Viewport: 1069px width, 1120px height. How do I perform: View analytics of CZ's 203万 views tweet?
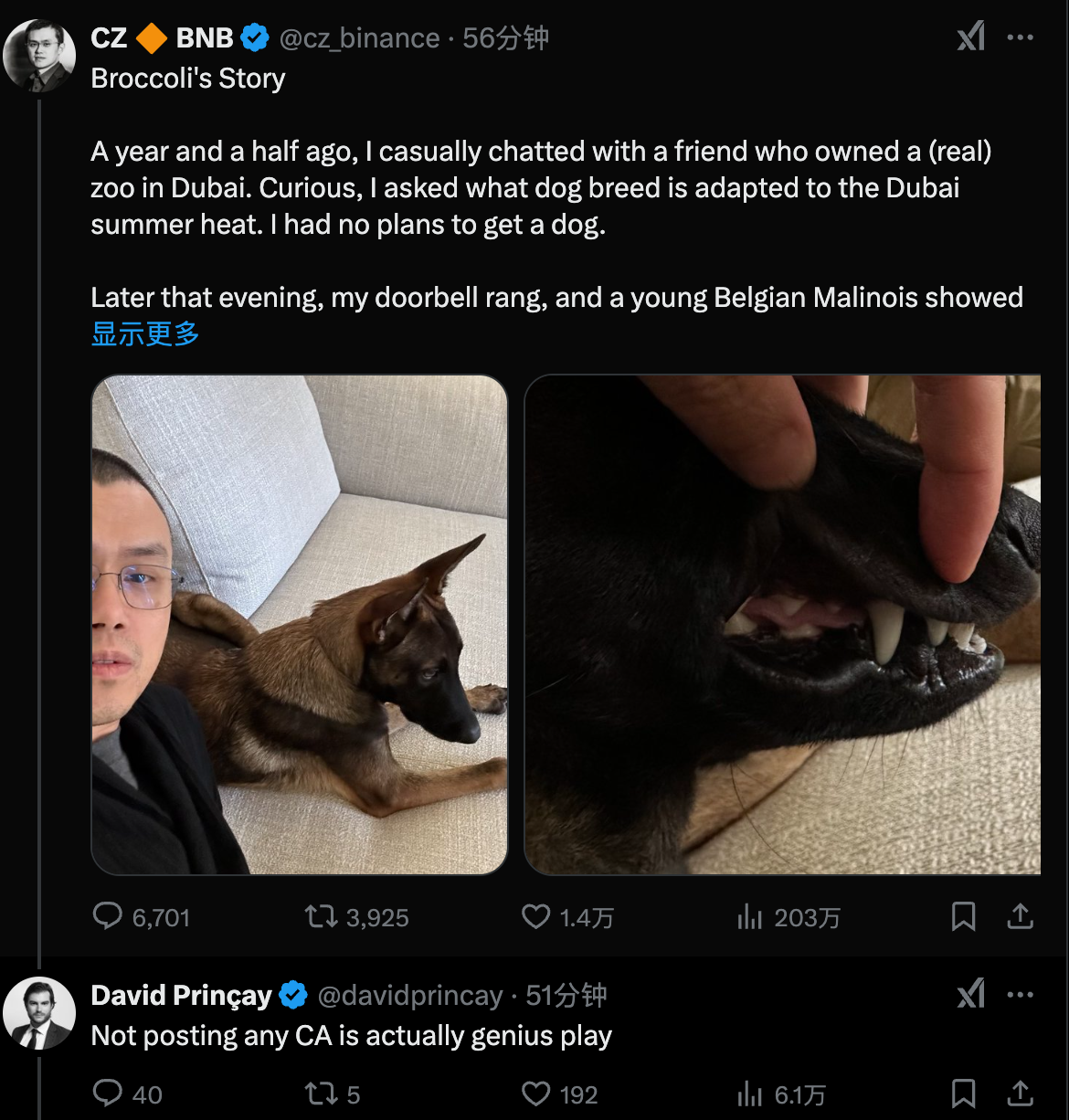(x=750, y=916)
